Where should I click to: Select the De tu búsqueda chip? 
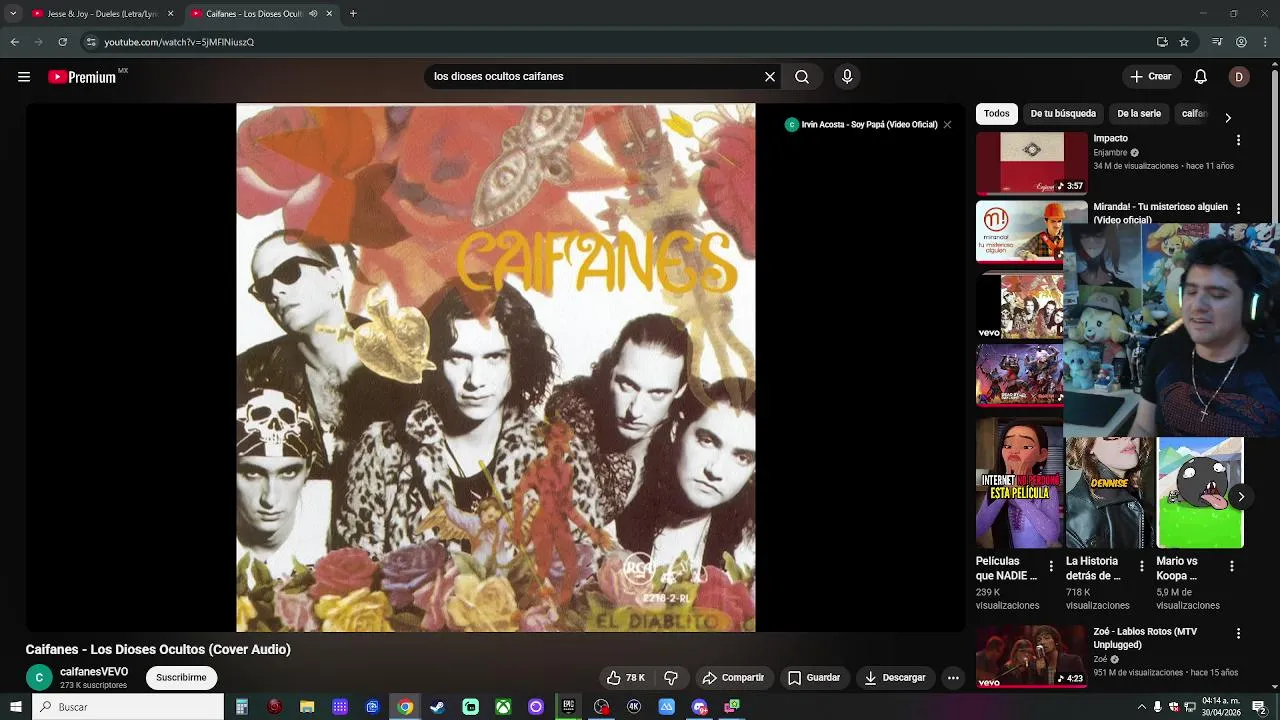pos(1063,114)
